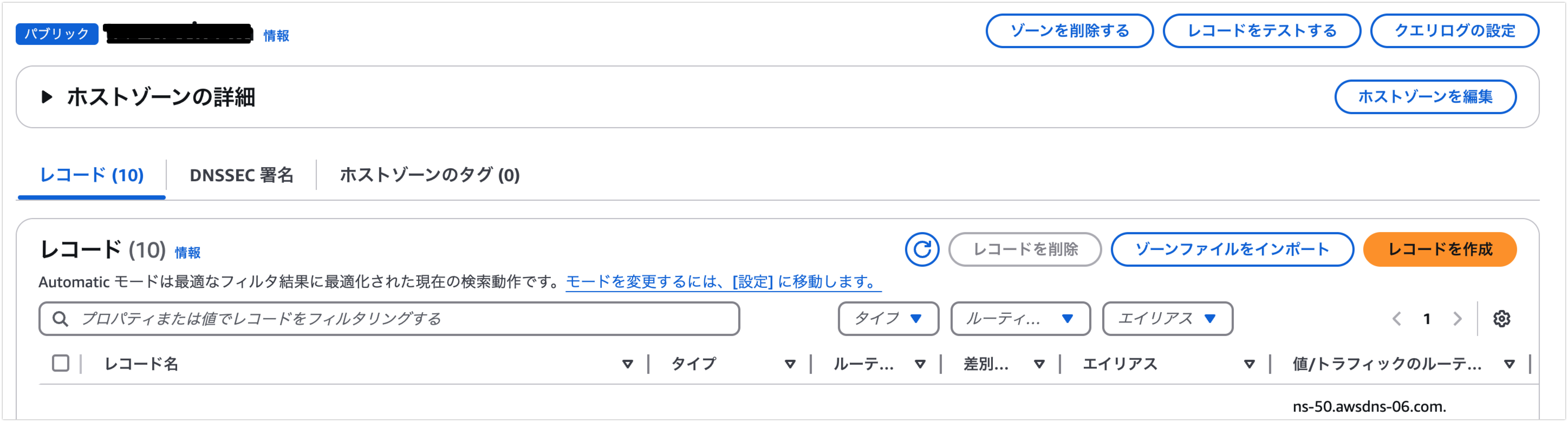Click ホストゾーンを編集 button
Viewport: 1568px width, 422px height.
(x=1425, y=97)
